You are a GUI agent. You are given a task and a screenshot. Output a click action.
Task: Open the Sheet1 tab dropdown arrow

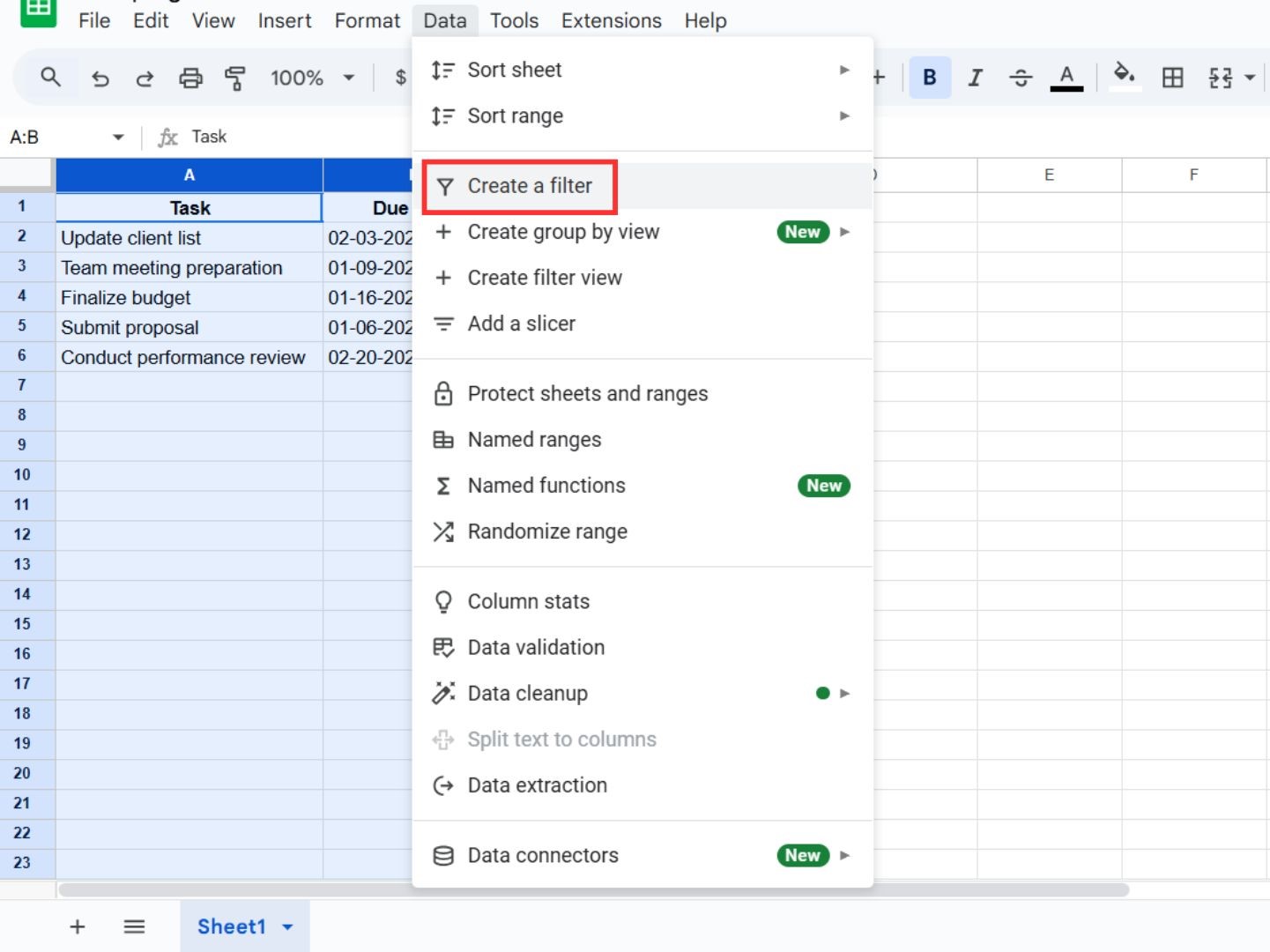[286, 926]
